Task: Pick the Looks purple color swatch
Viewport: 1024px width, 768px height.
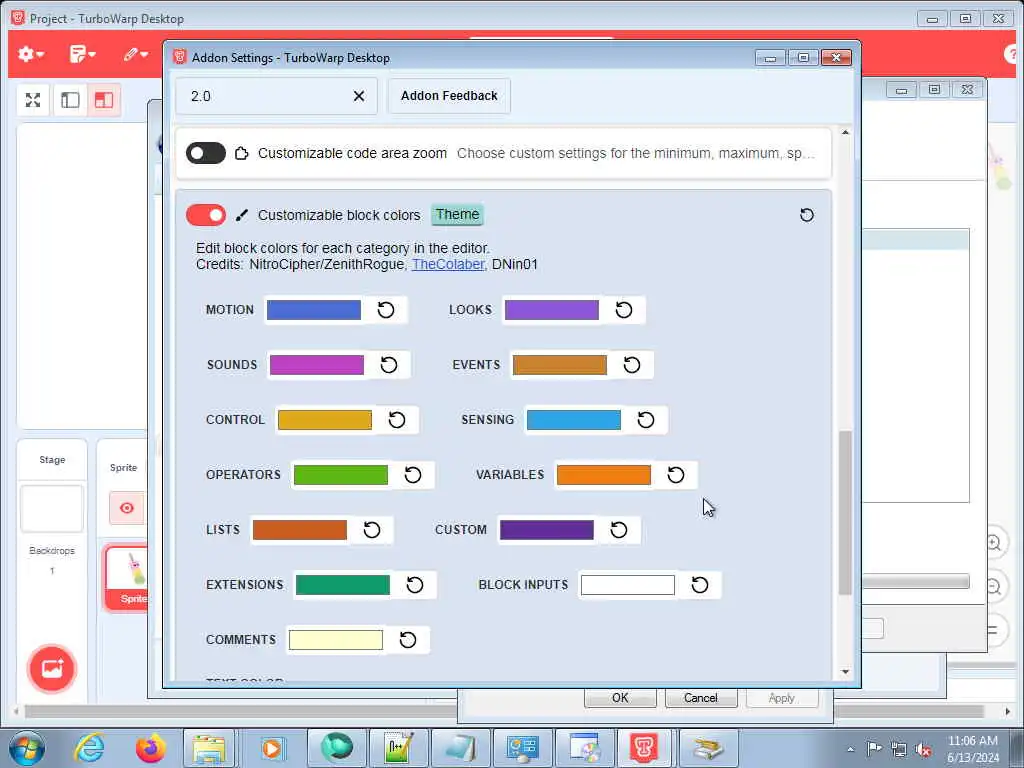Action: 552,310
